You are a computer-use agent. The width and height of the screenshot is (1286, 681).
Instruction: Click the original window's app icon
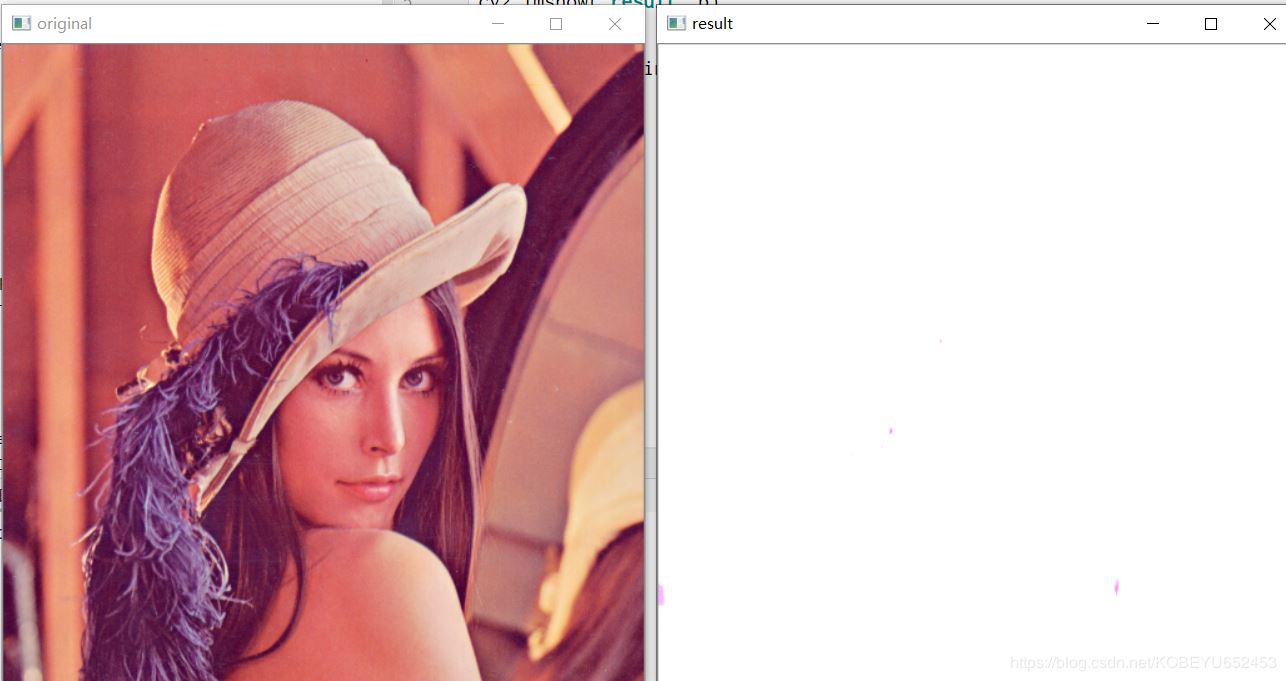(x=21, y=23)
